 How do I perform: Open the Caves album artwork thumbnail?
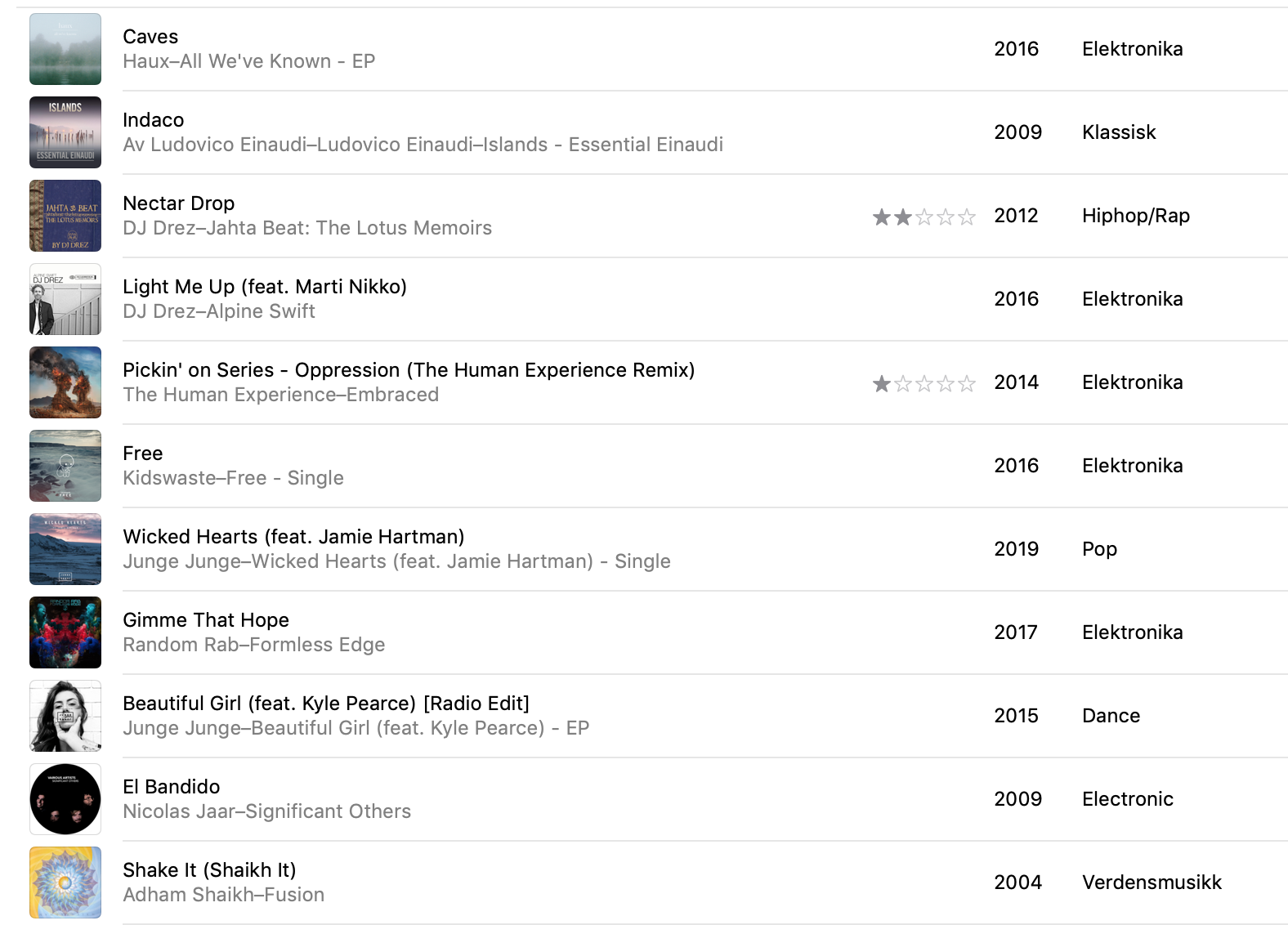(65, 49)
